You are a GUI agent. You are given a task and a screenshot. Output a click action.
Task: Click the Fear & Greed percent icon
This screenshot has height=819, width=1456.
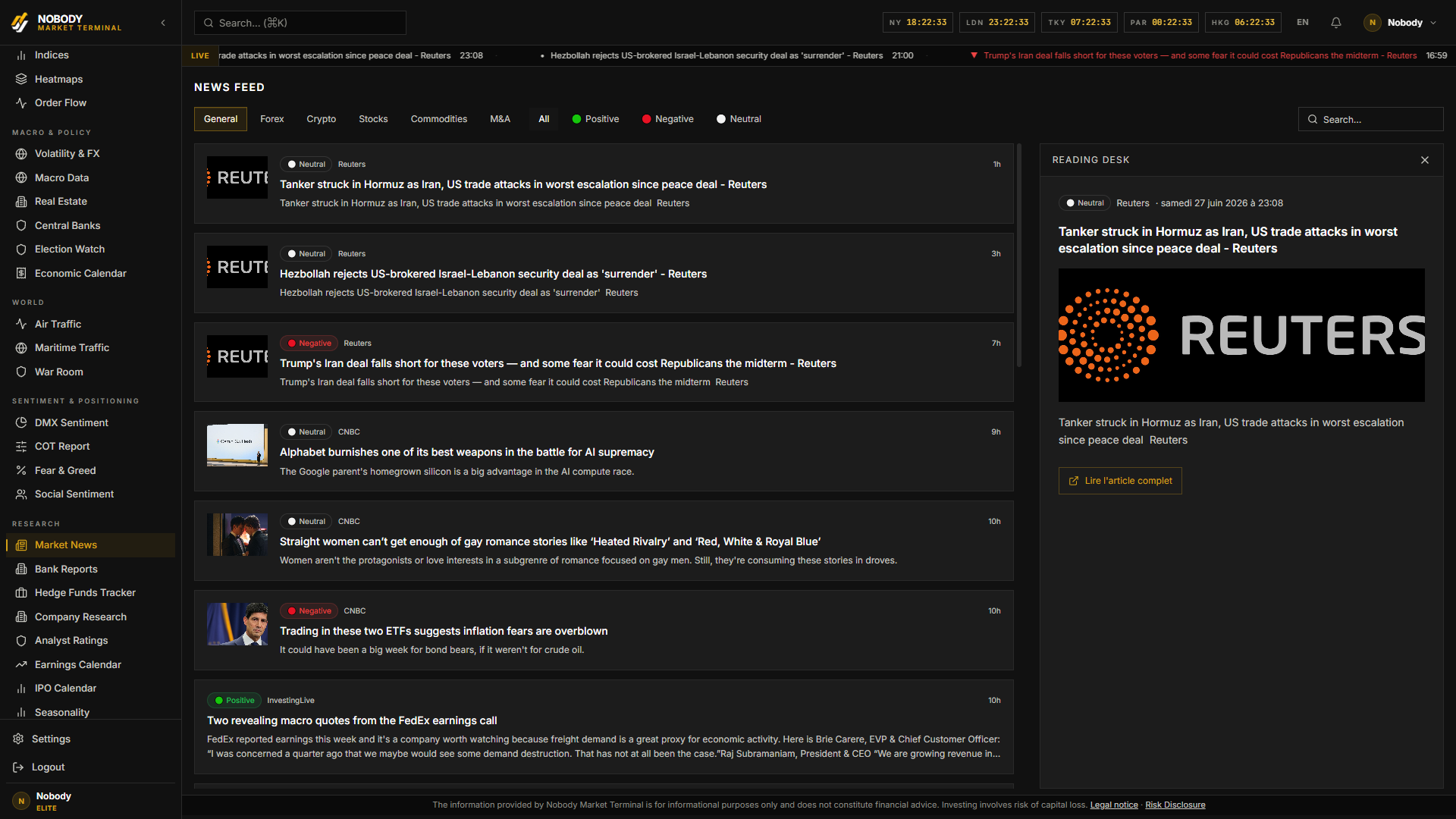[x=21, y=470]
